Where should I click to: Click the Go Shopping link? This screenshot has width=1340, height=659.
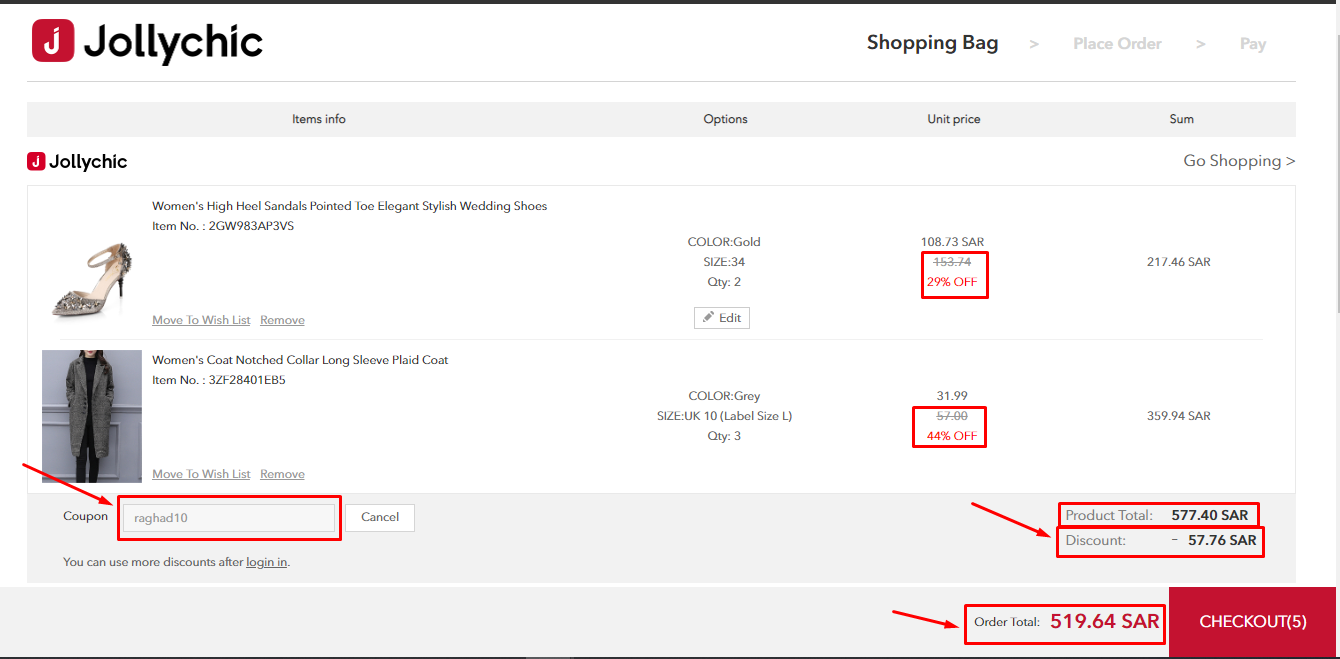point(1239,161)
